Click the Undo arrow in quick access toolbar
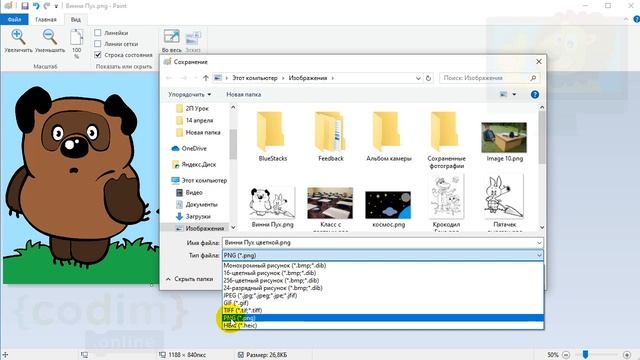Viewport: 640px width, 360px height. click(36, 6)
